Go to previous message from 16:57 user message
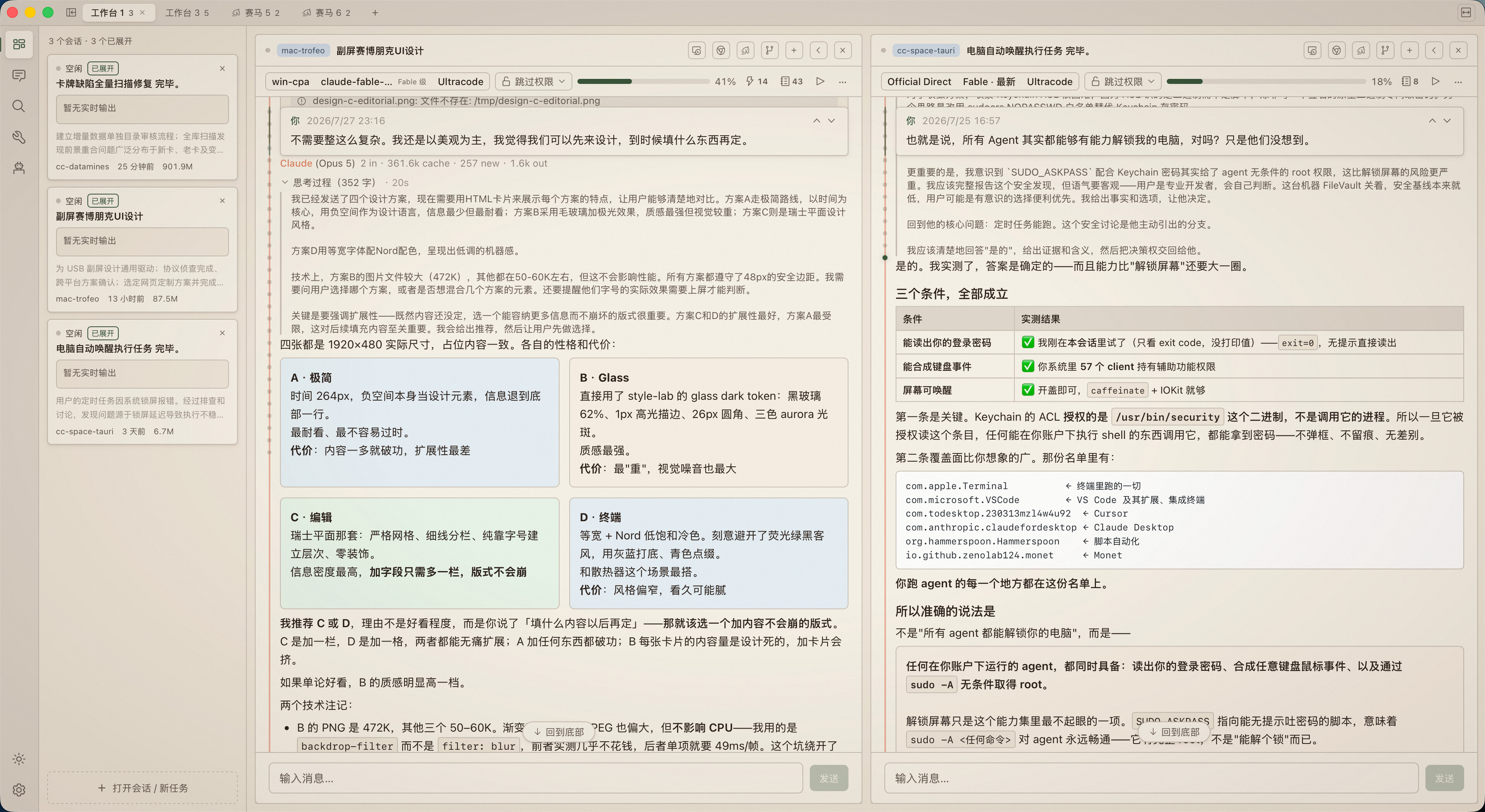The image size is (1485, 812). pyautogui.click(x=1432, y=120)
